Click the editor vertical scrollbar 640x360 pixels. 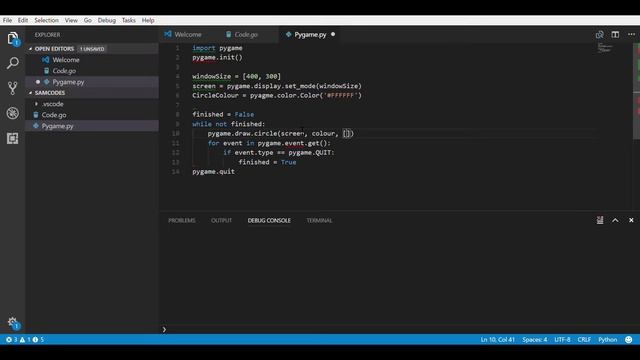click(x=636, y=91)
